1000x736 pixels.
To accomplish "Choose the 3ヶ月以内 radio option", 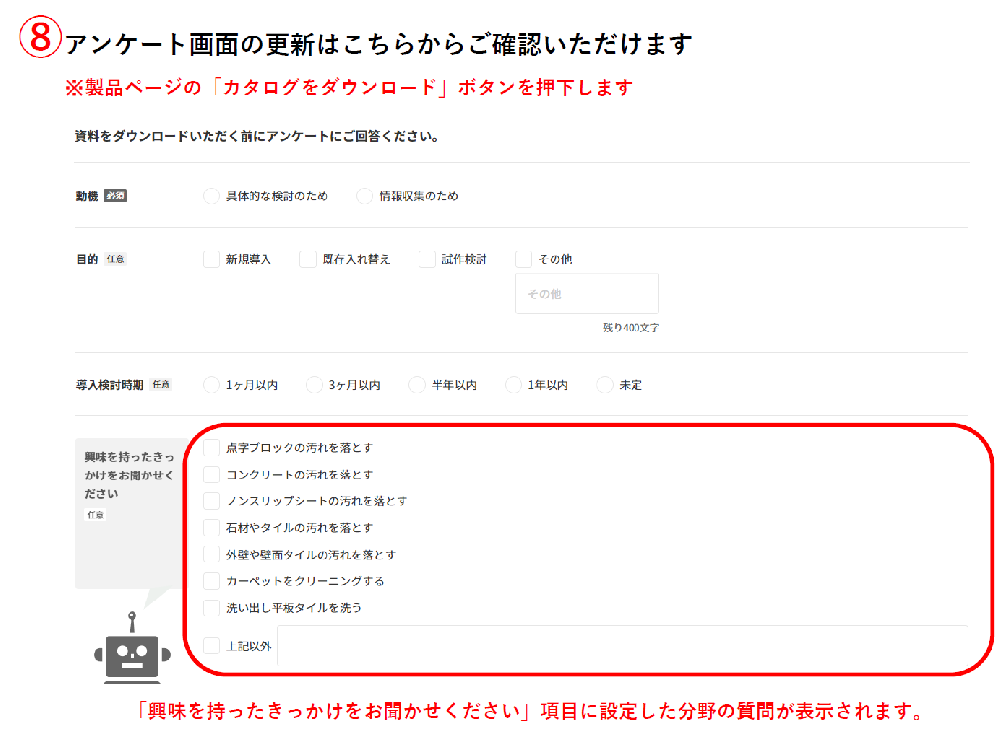I will (314, 385).
